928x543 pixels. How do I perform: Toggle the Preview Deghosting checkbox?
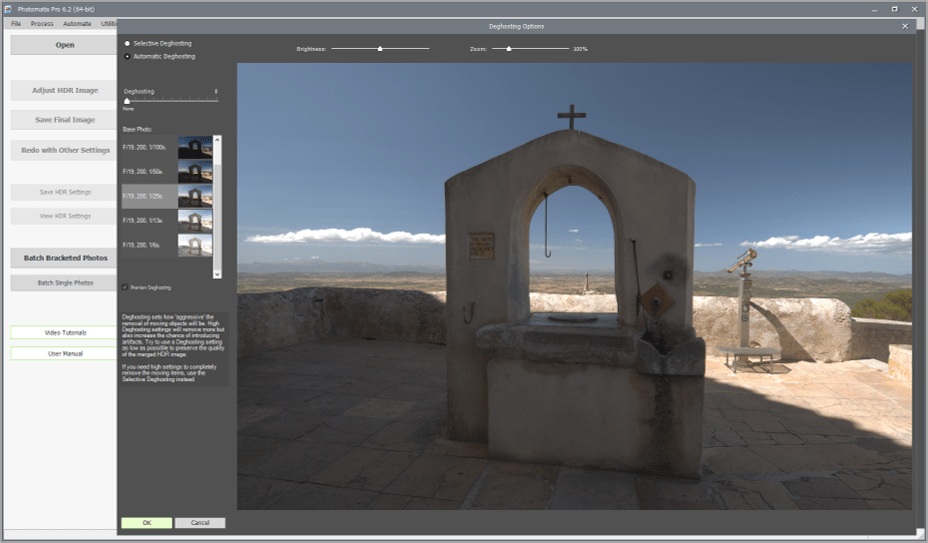[124, 287]
